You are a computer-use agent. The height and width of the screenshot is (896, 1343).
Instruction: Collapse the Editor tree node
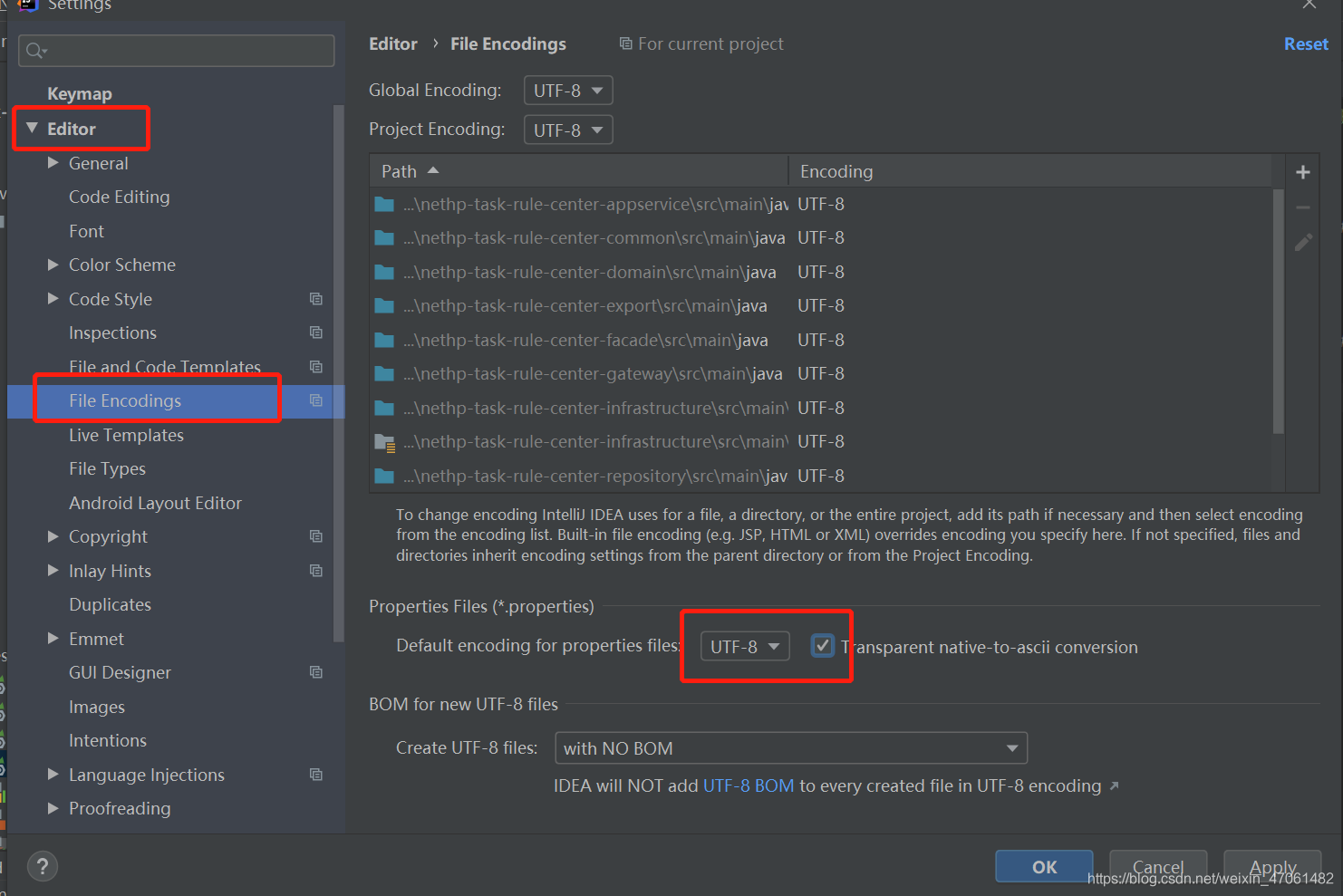point(32,128)
